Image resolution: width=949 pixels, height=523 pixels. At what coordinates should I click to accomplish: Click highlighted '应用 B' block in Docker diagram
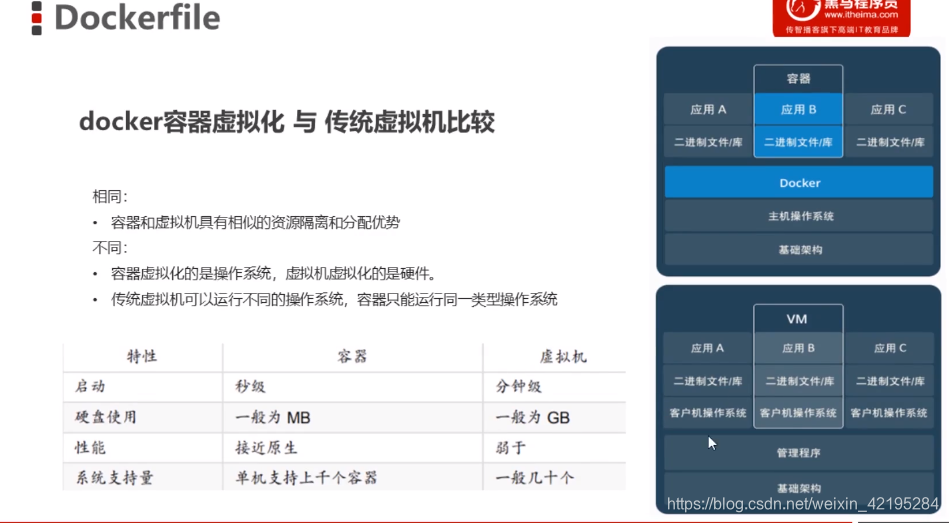tap(798, 110)
